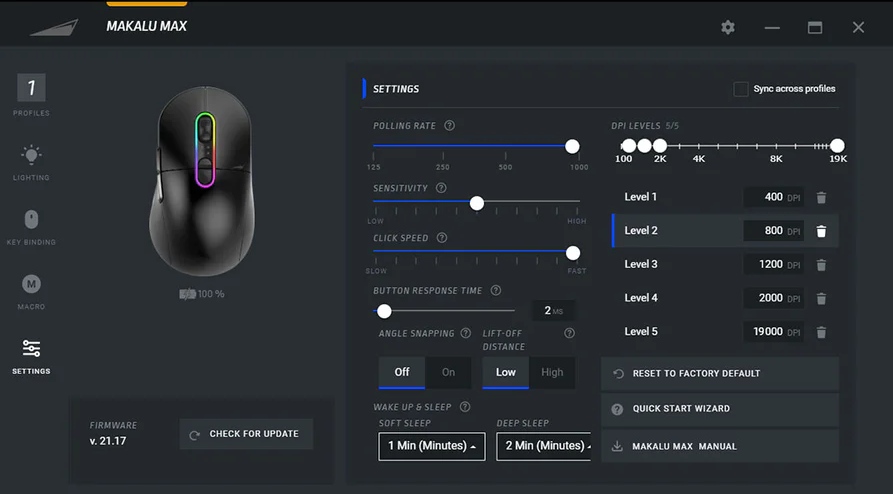This screenshot has height=494, width=893.
Task: Open the Lighting section bulb icon
Action: [31, 155]
